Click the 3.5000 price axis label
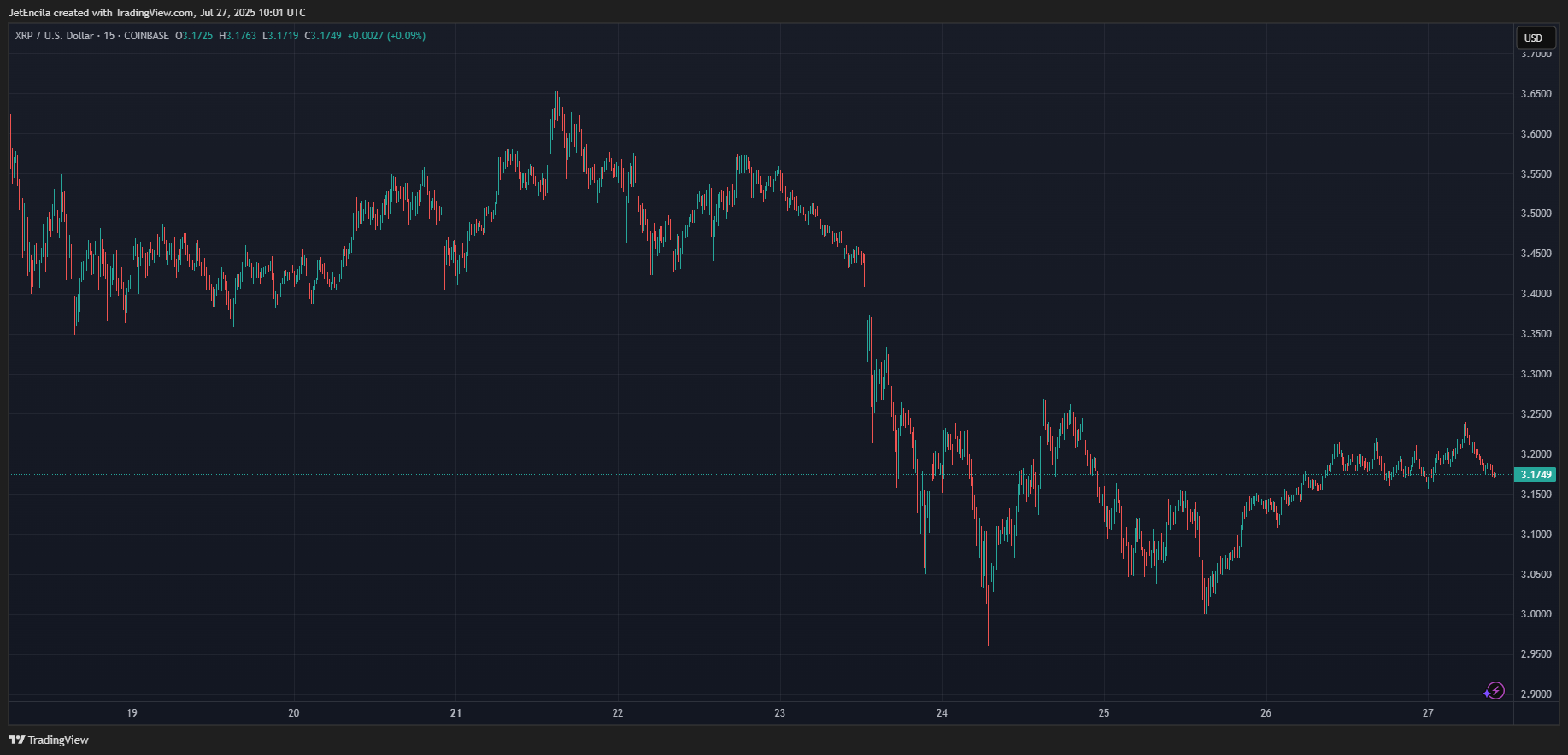This screenshot has height=755, width=1568. click(1536, 214)
